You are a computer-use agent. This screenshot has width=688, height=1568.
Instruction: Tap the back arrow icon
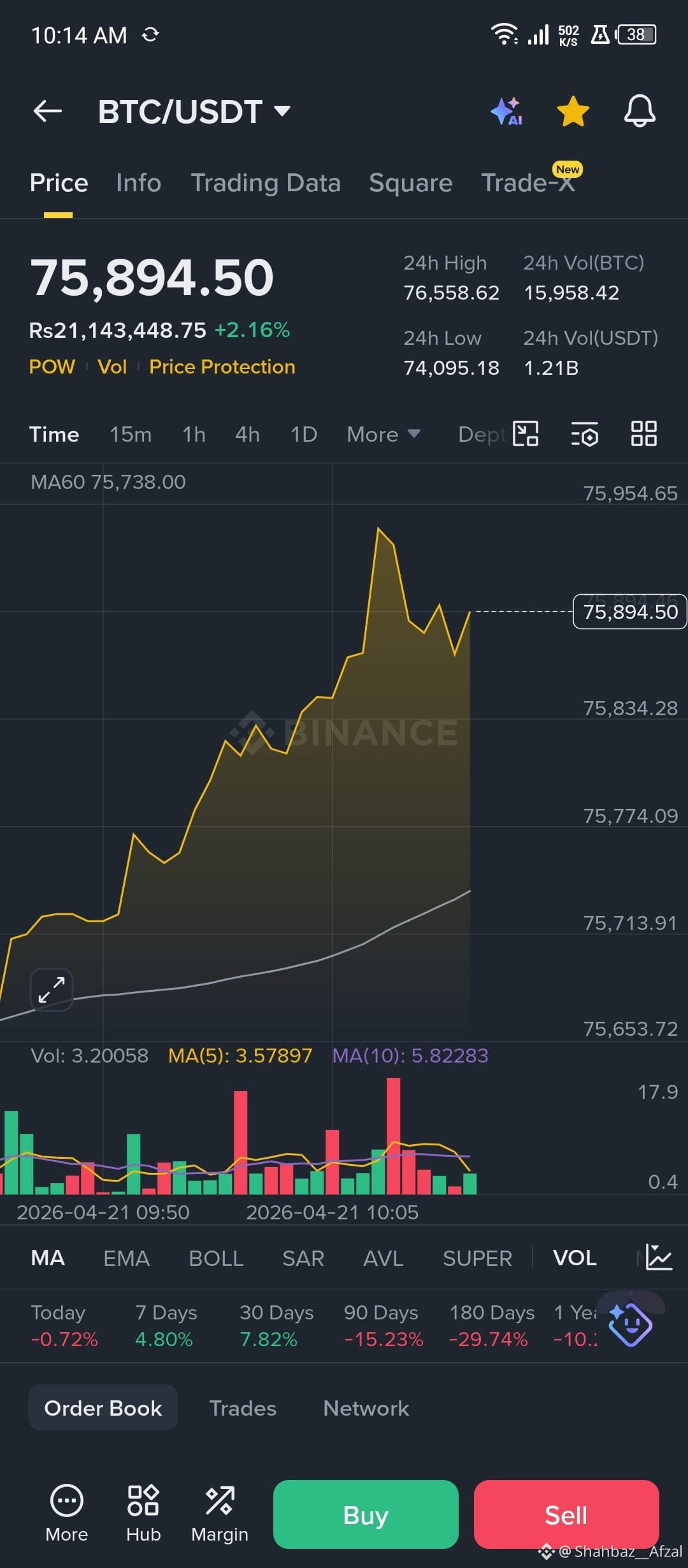[x=48, y=112]
